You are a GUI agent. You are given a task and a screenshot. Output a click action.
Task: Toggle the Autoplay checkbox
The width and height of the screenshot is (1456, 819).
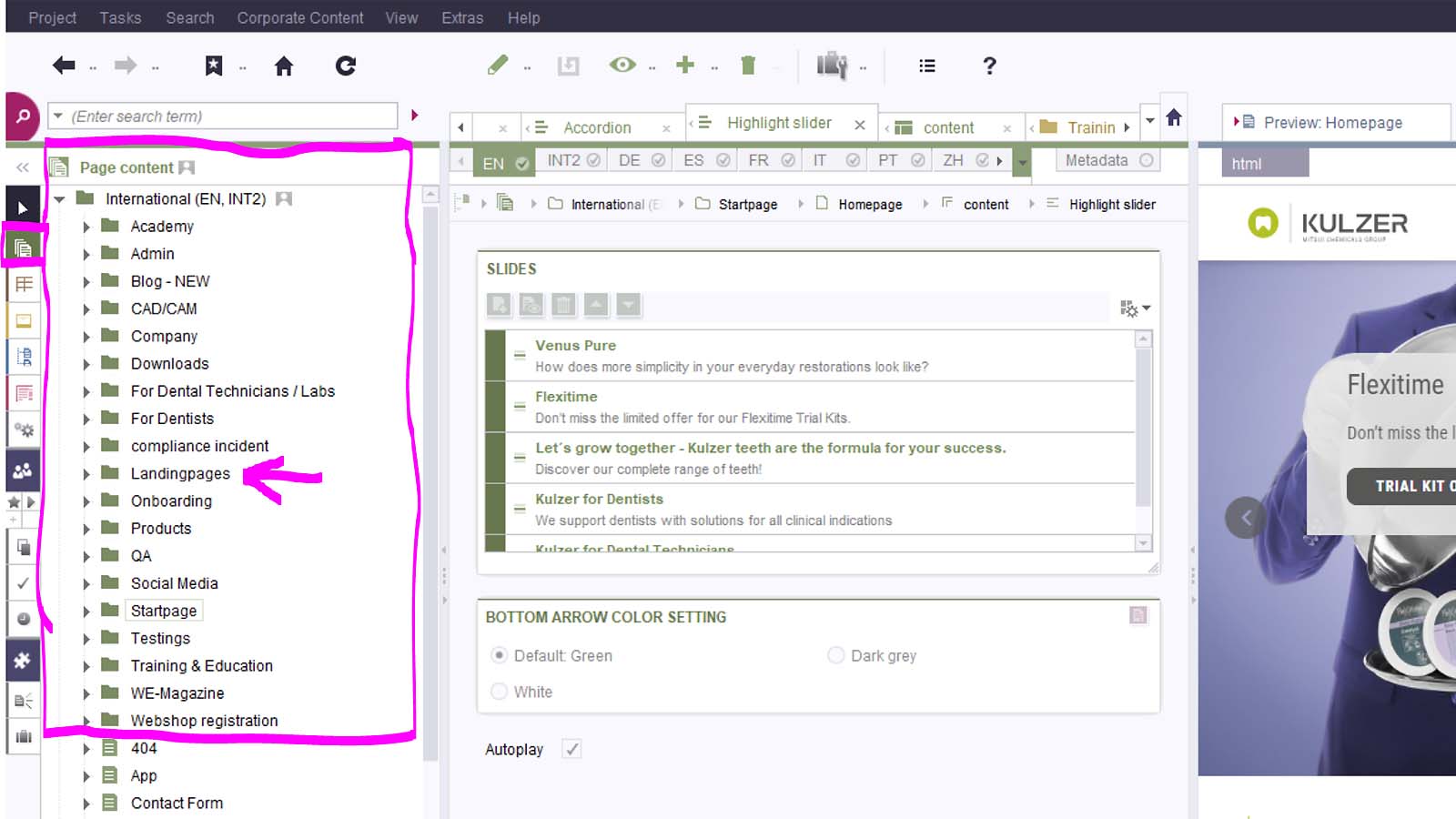pyautogui.click(x=571, y=749)
